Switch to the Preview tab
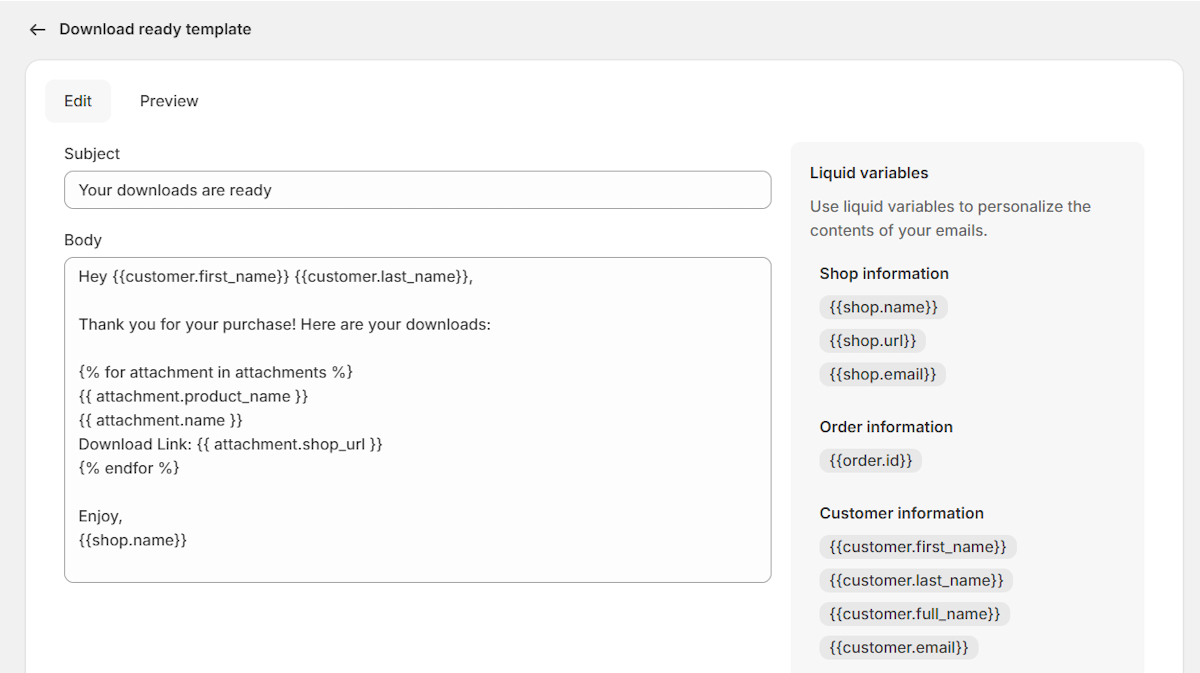Image resolution: width=1200 pixels, height=673 pixels. 169,101
